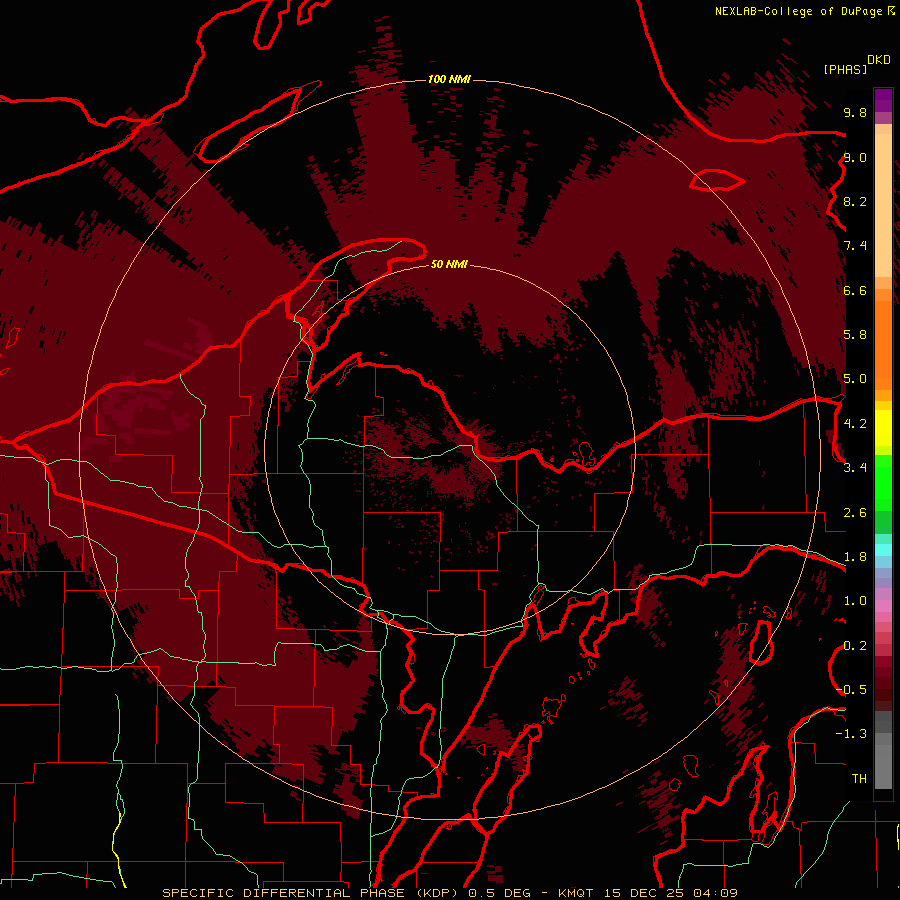Select the -0.5 legend tick label

(x=851, y=690)
